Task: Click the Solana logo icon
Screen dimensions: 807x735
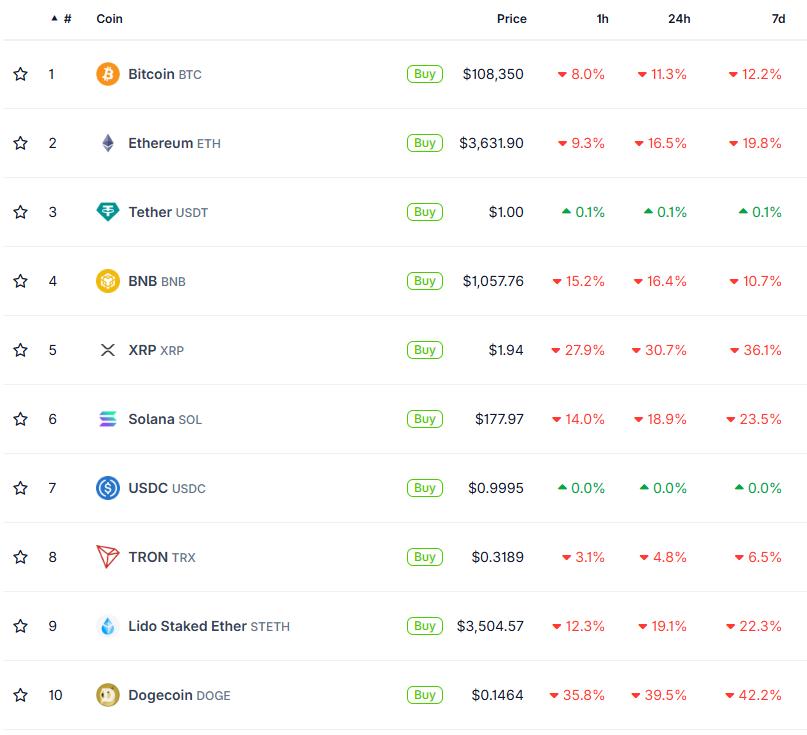Action: [x=107, y=419]
